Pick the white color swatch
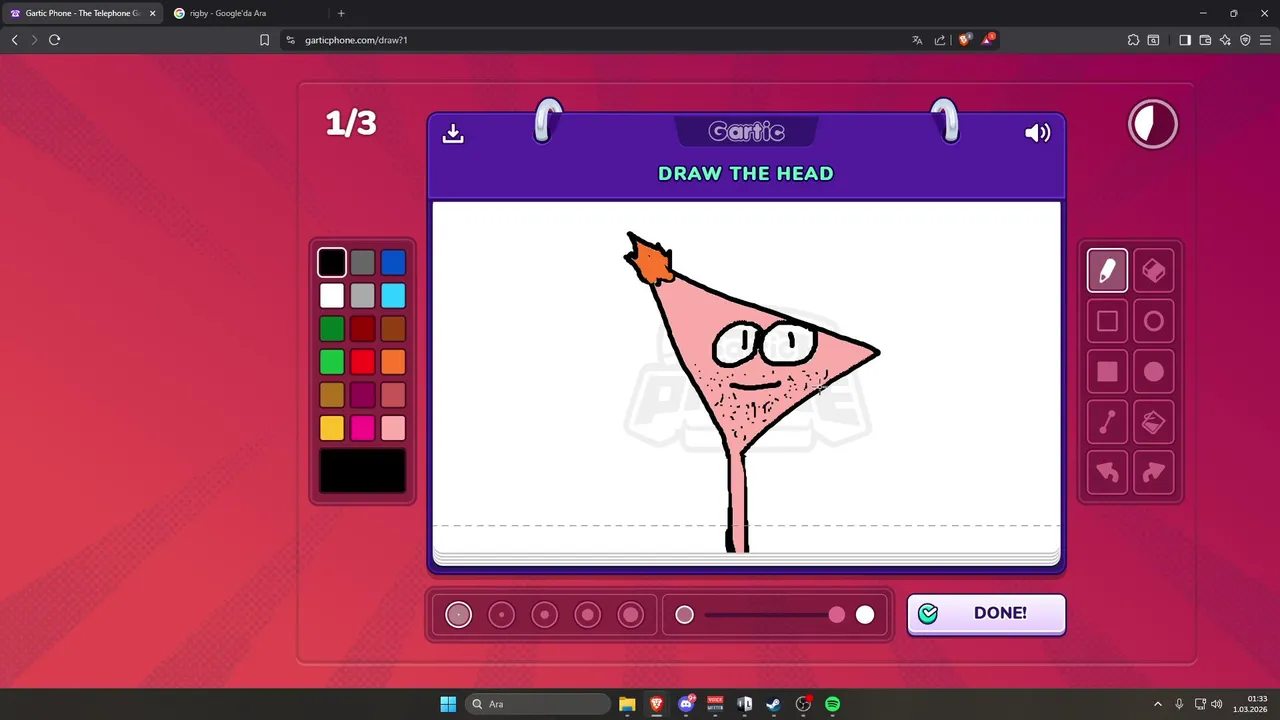 tap(332, 296)
